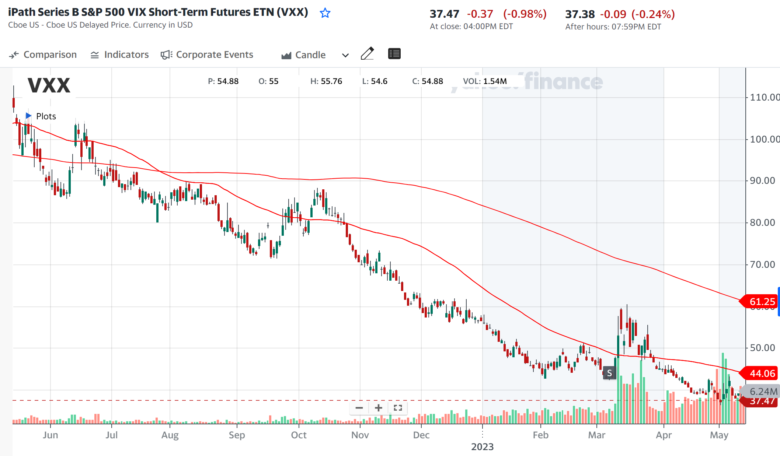This screenshot has height=456, width=780.
Task: Select the Candle chart type
Action: (x=303, y=55)
